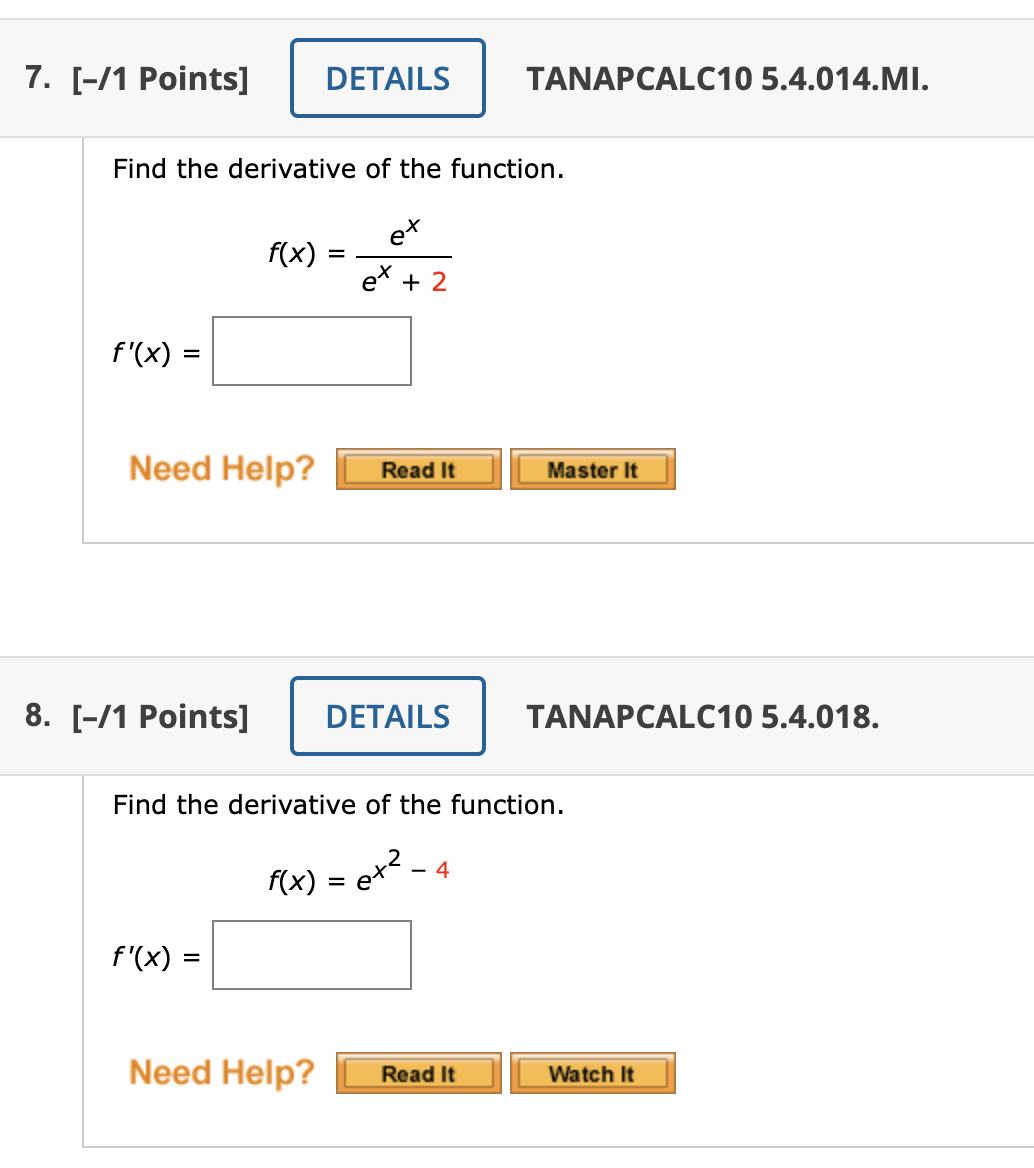Click the question 8 number heading
This screenshot has height=1168, width=1034.
tap(37, 714)
